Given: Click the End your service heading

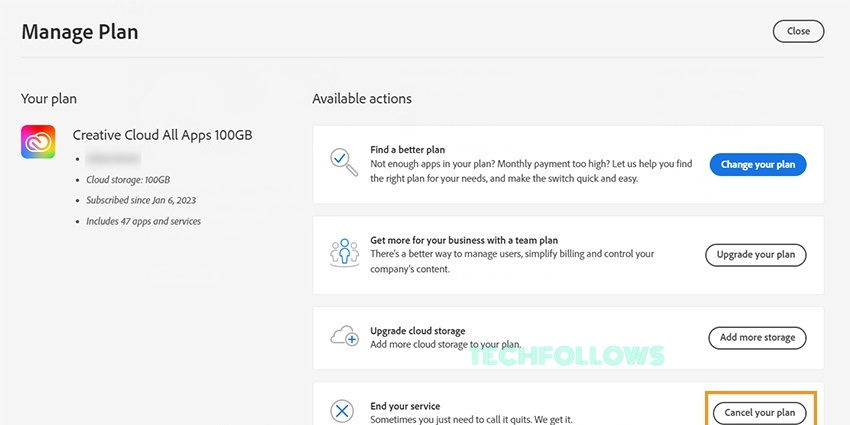Looking at the screenshot, I should click(x=405, y=406).
